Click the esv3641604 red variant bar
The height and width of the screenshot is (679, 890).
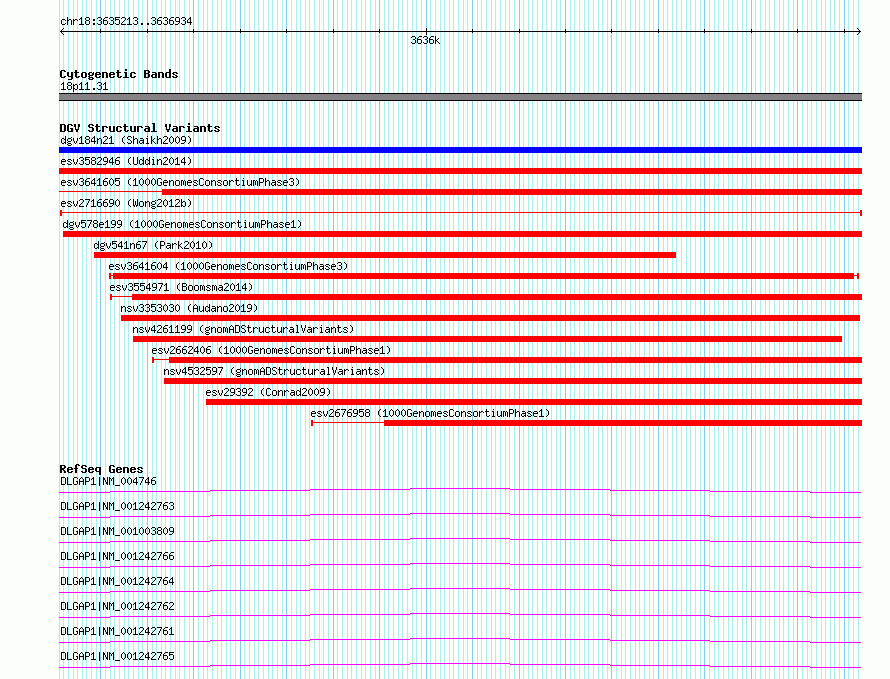(484, 276)
